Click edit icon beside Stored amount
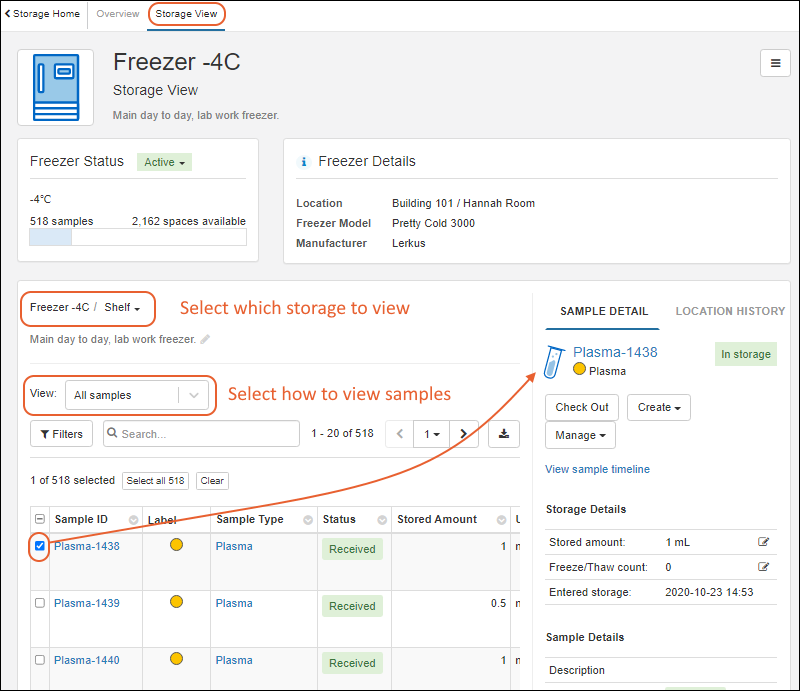 click(x=764, y=542)
